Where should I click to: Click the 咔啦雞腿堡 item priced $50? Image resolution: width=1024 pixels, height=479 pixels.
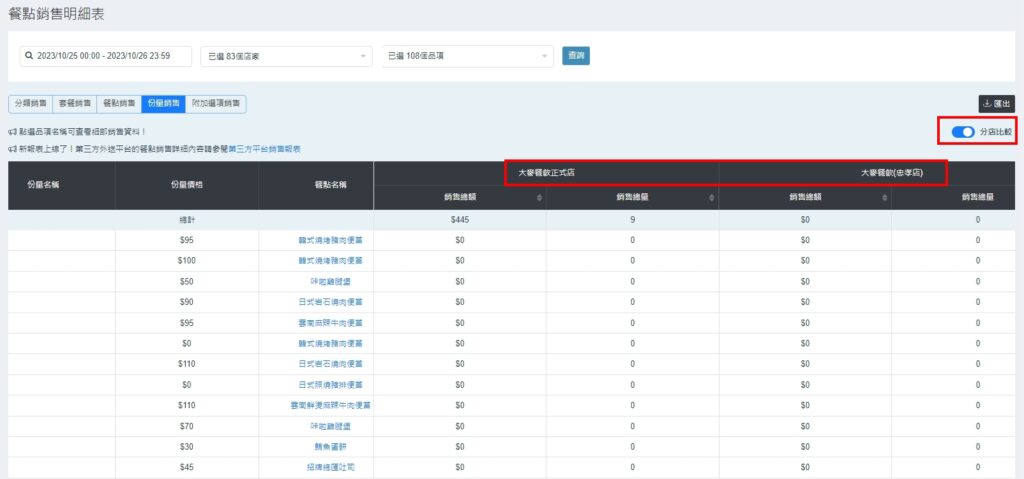(316, 281)
